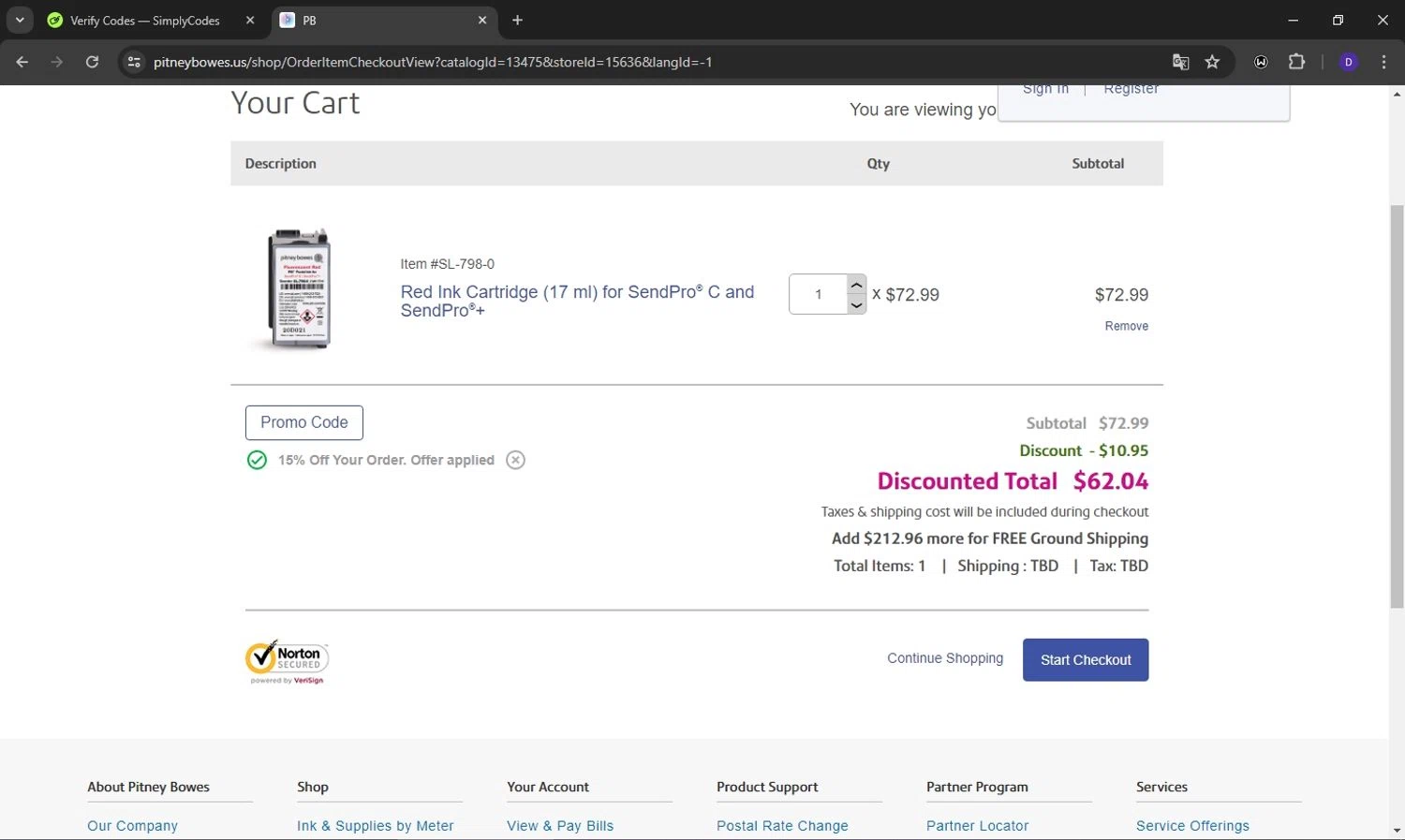Viewport: 1405px width, 840px height.
Task: Click the quantity input field
Action: click(818, 294)
